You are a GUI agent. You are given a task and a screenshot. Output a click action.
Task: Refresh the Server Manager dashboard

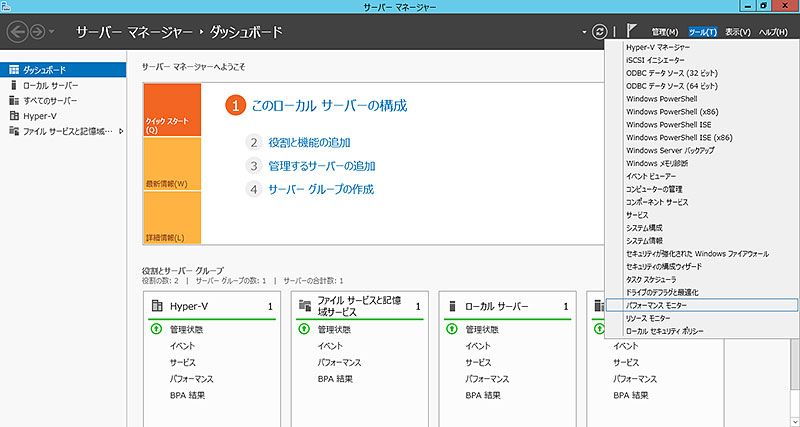pos(600,32)
